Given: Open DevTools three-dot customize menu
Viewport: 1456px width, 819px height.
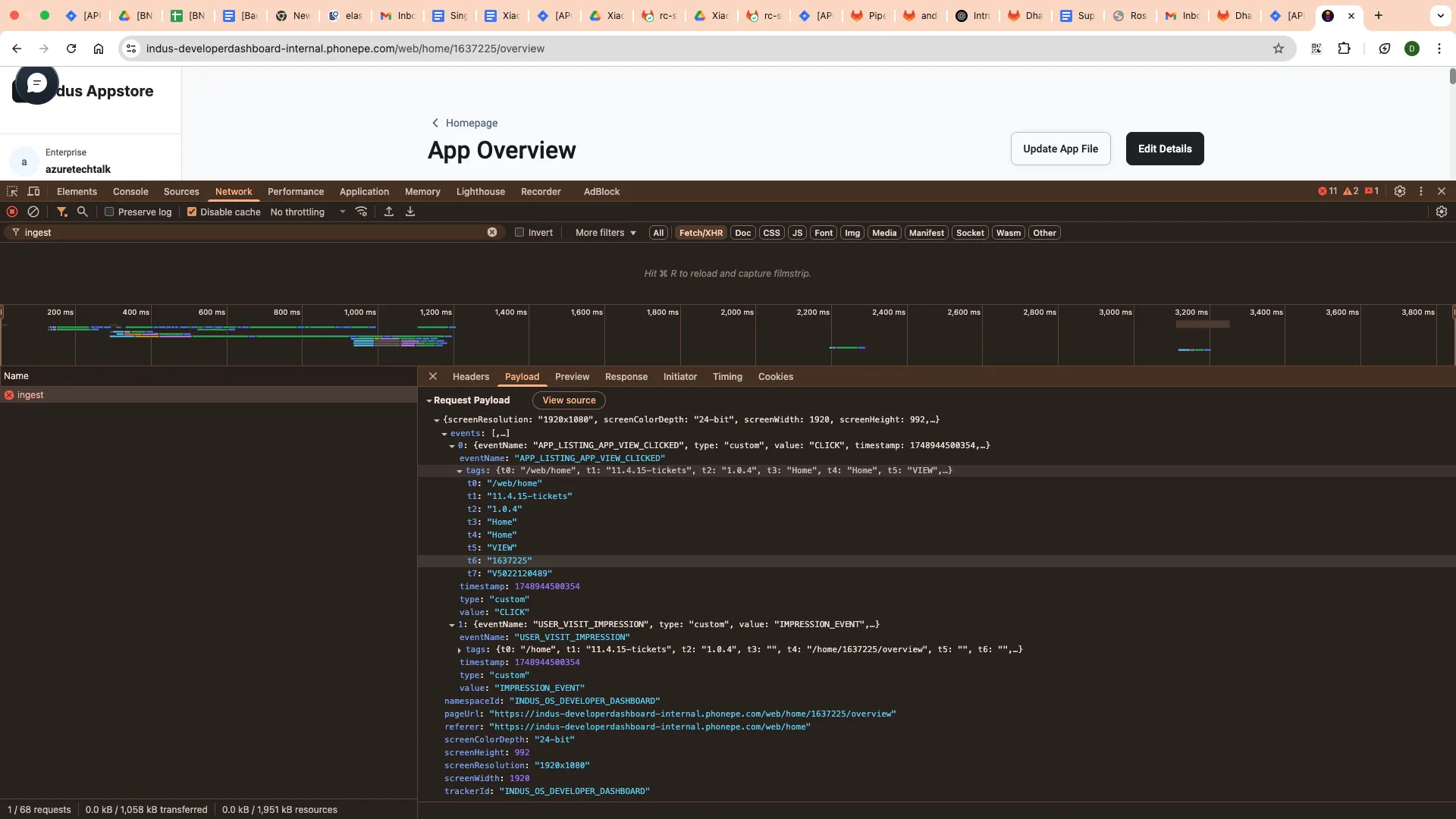Looking at the screenshot, I should click(1421, 192).
